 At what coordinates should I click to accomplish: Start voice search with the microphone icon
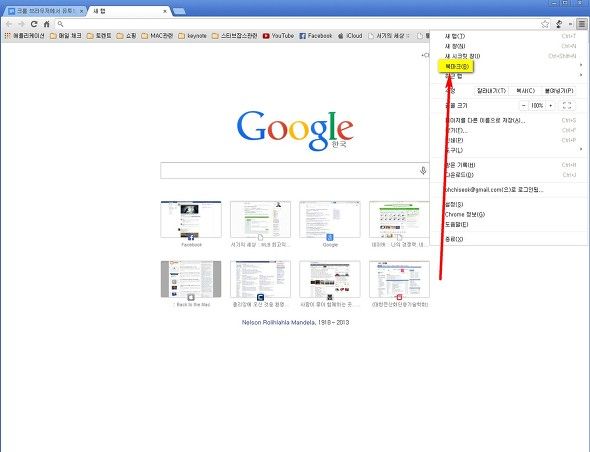pos(423,170)
